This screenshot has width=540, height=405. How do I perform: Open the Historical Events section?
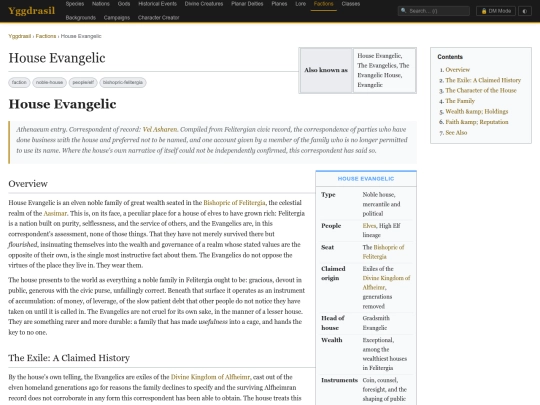(x=157, y=4)
